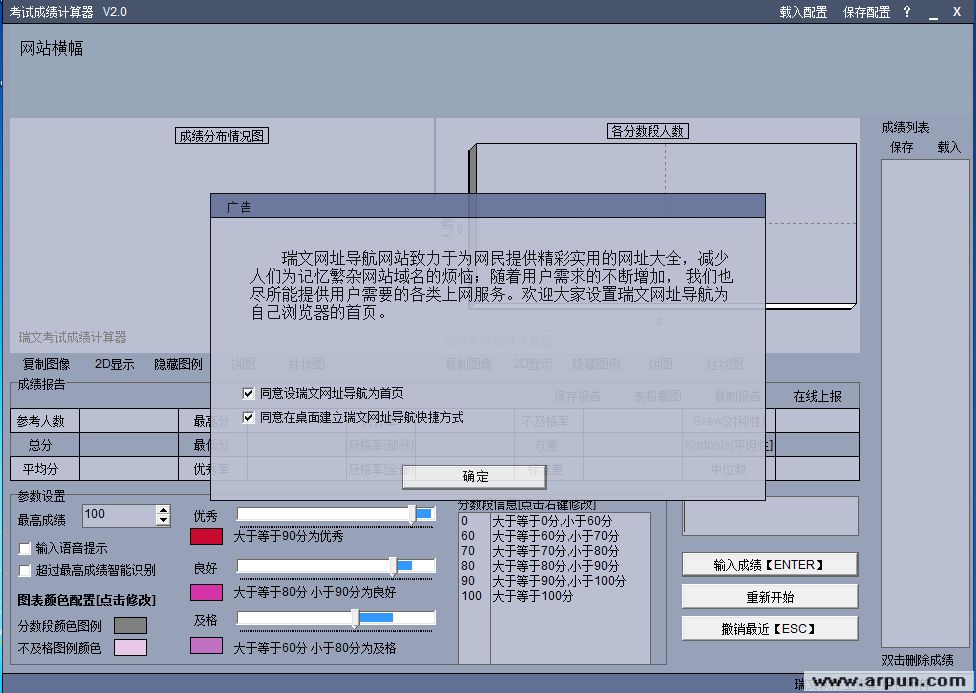Open the help question mark icon
The image size is (976, 693).
[x=907, y=12]
